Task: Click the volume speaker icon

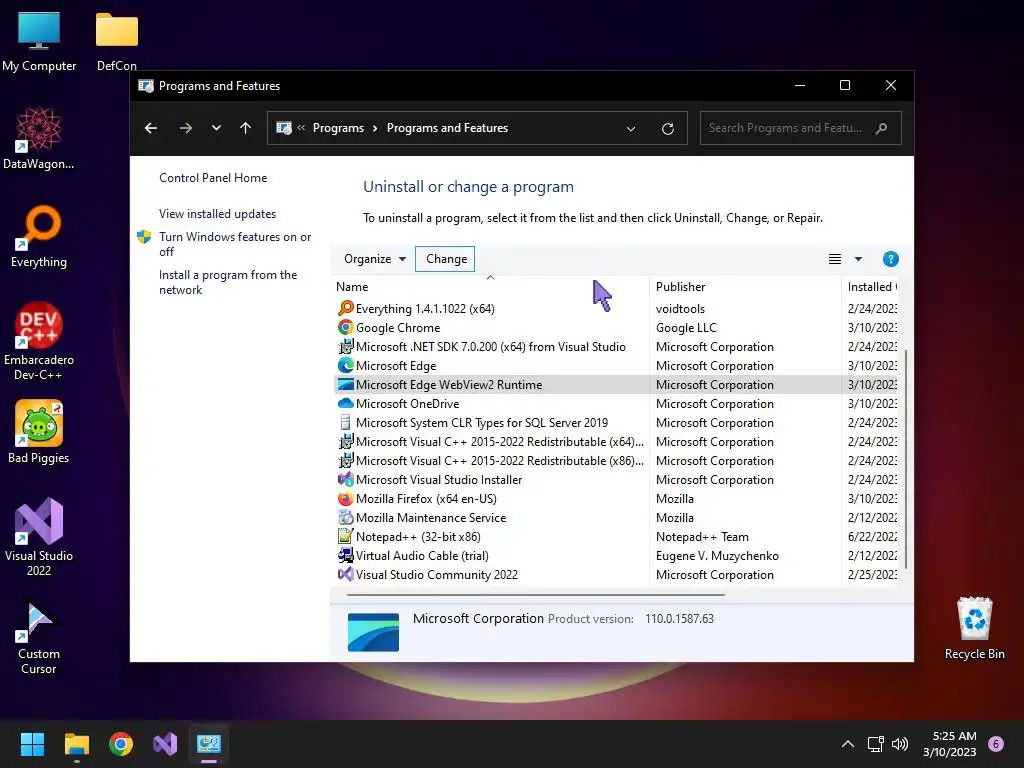Action: click(900, 744)
